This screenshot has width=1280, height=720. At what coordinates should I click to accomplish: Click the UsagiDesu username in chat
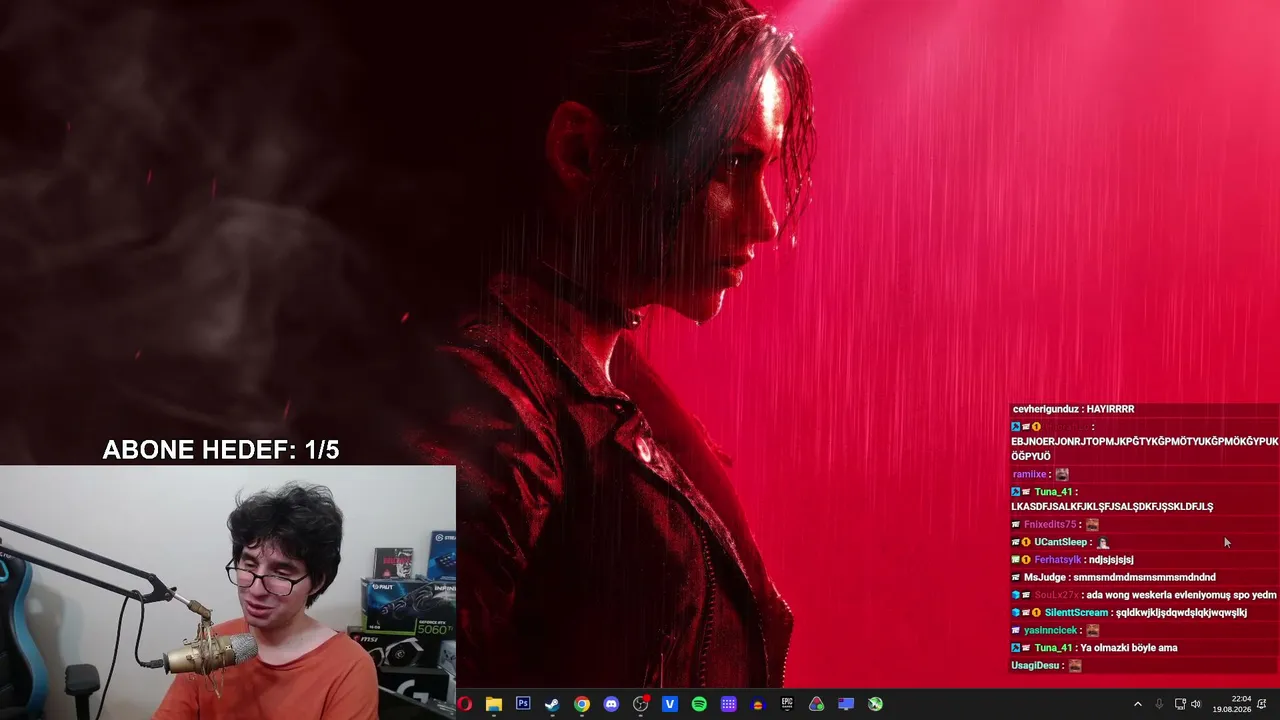[1036, 666]
